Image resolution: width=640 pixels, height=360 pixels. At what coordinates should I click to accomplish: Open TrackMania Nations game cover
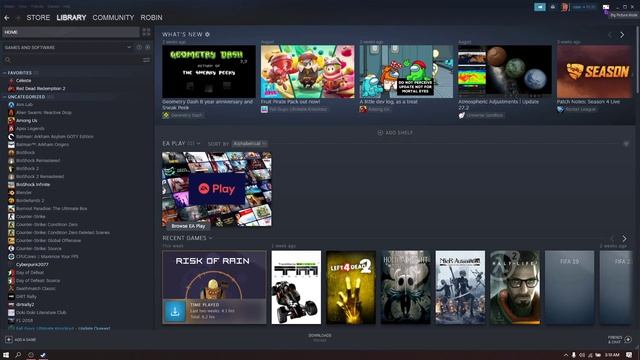pyautogui.click(x=296, y=287)
